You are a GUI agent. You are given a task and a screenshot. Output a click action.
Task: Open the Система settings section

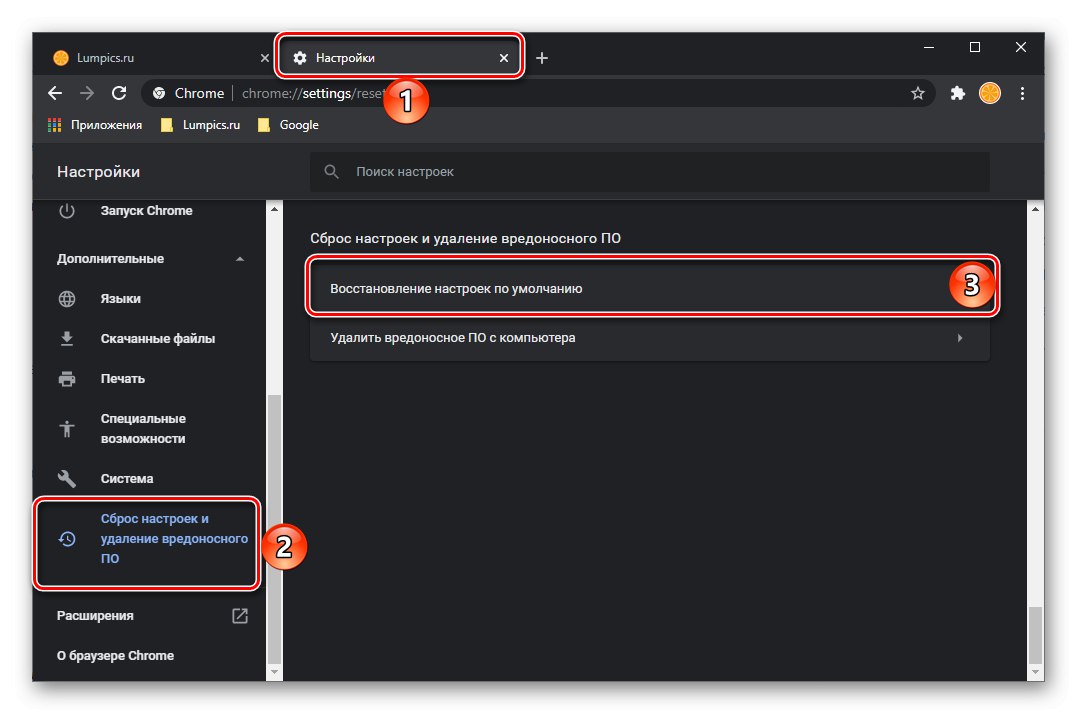(127, 479)
